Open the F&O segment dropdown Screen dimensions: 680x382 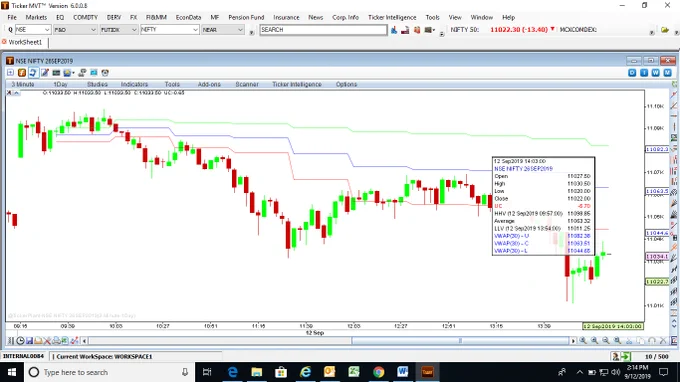pos(75,29)
